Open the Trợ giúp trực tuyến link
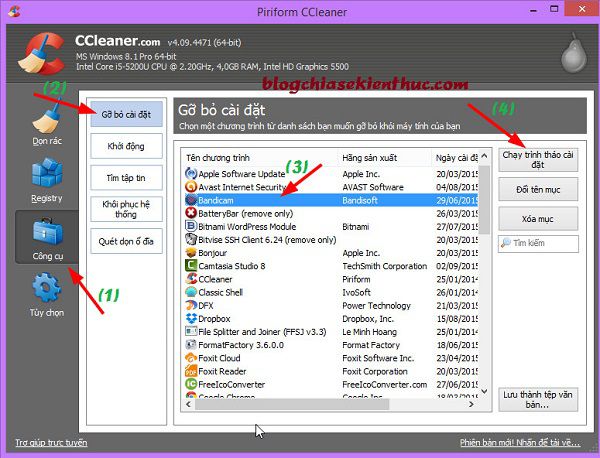This screenshot has width=600, height=458. (51, 443)
